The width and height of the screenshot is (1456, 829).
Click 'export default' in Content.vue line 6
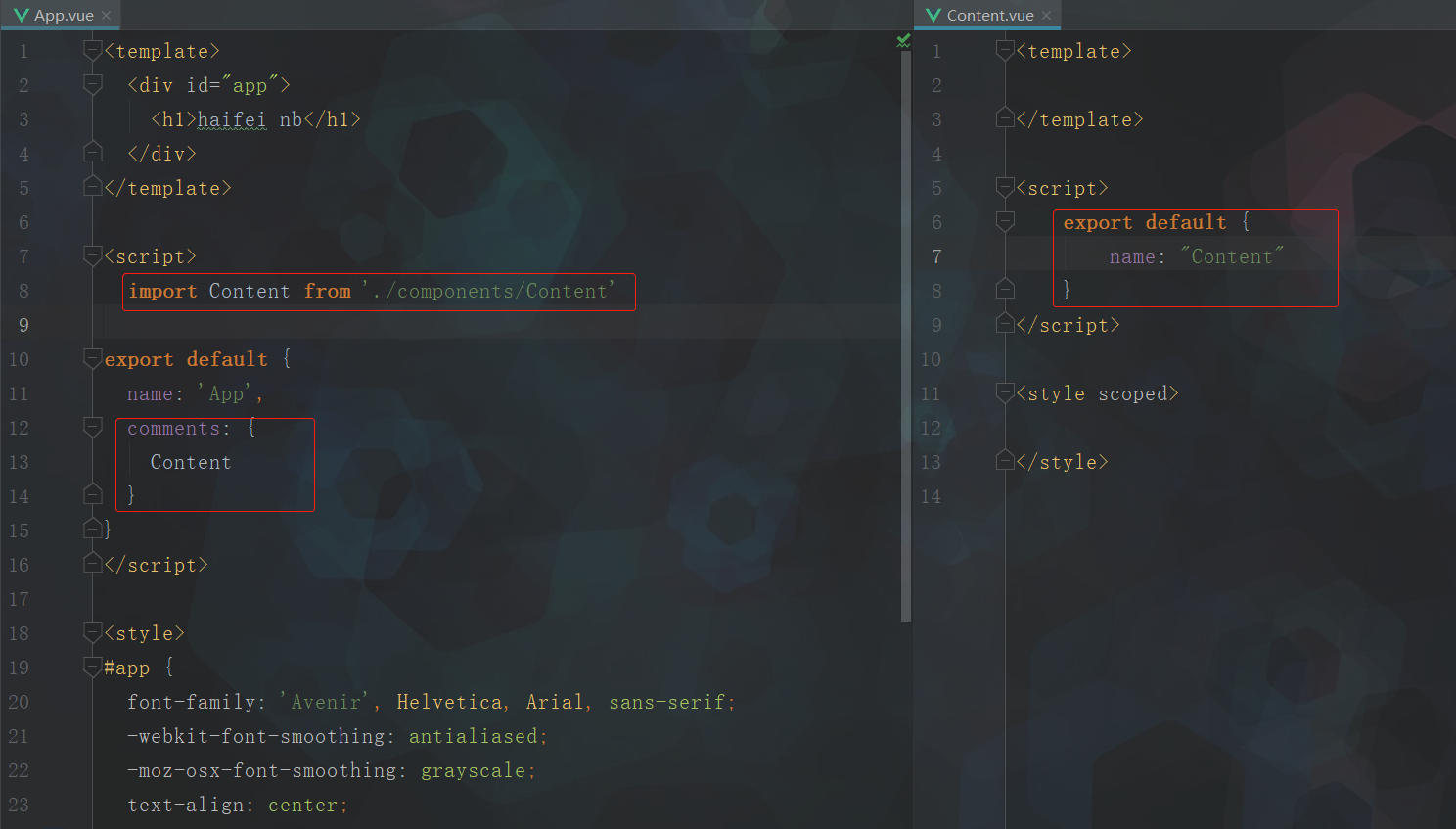coord(1145,222)
